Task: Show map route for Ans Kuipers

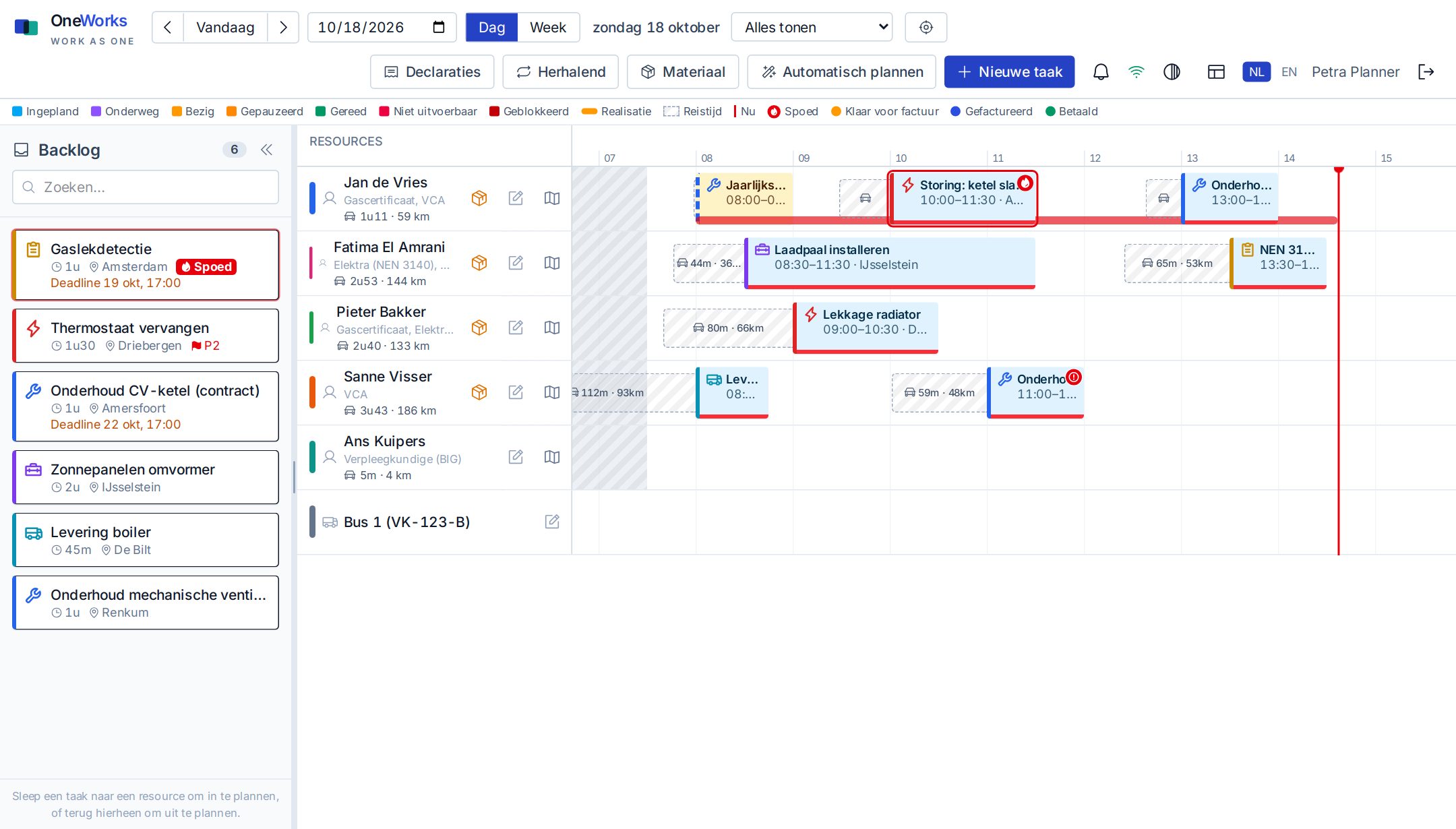Action: point(552,457)
